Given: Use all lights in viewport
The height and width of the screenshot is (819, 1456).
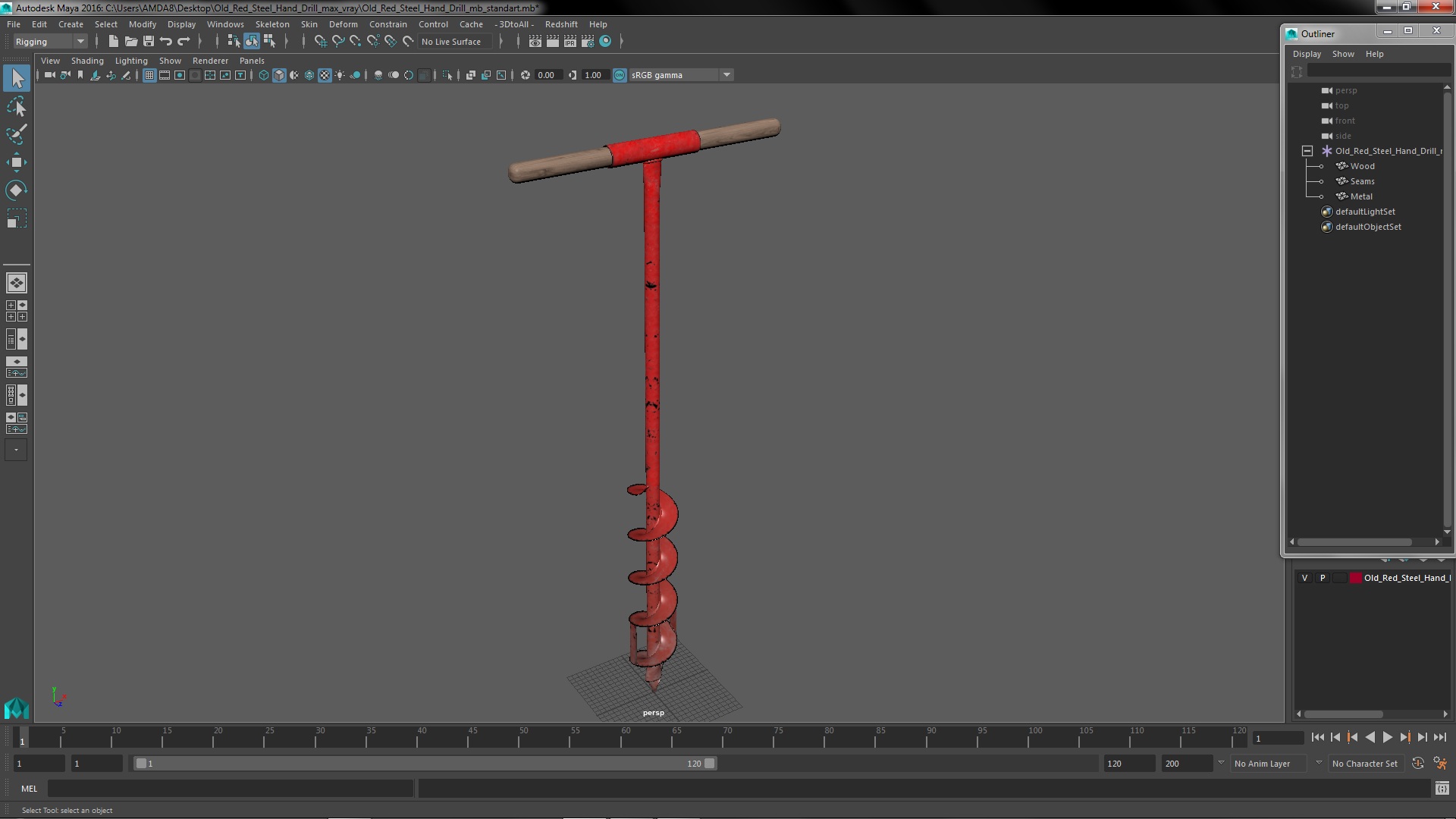Looking at the screenshot, I should point(340,75).
